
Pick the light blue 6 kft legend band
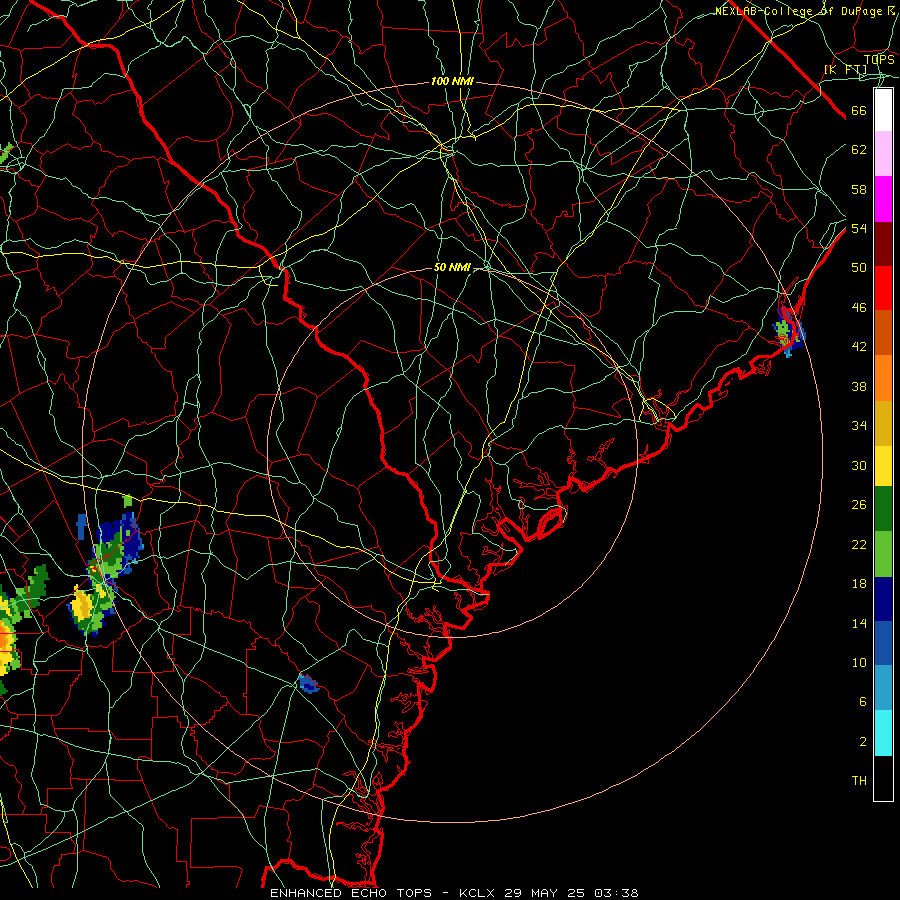883,688
